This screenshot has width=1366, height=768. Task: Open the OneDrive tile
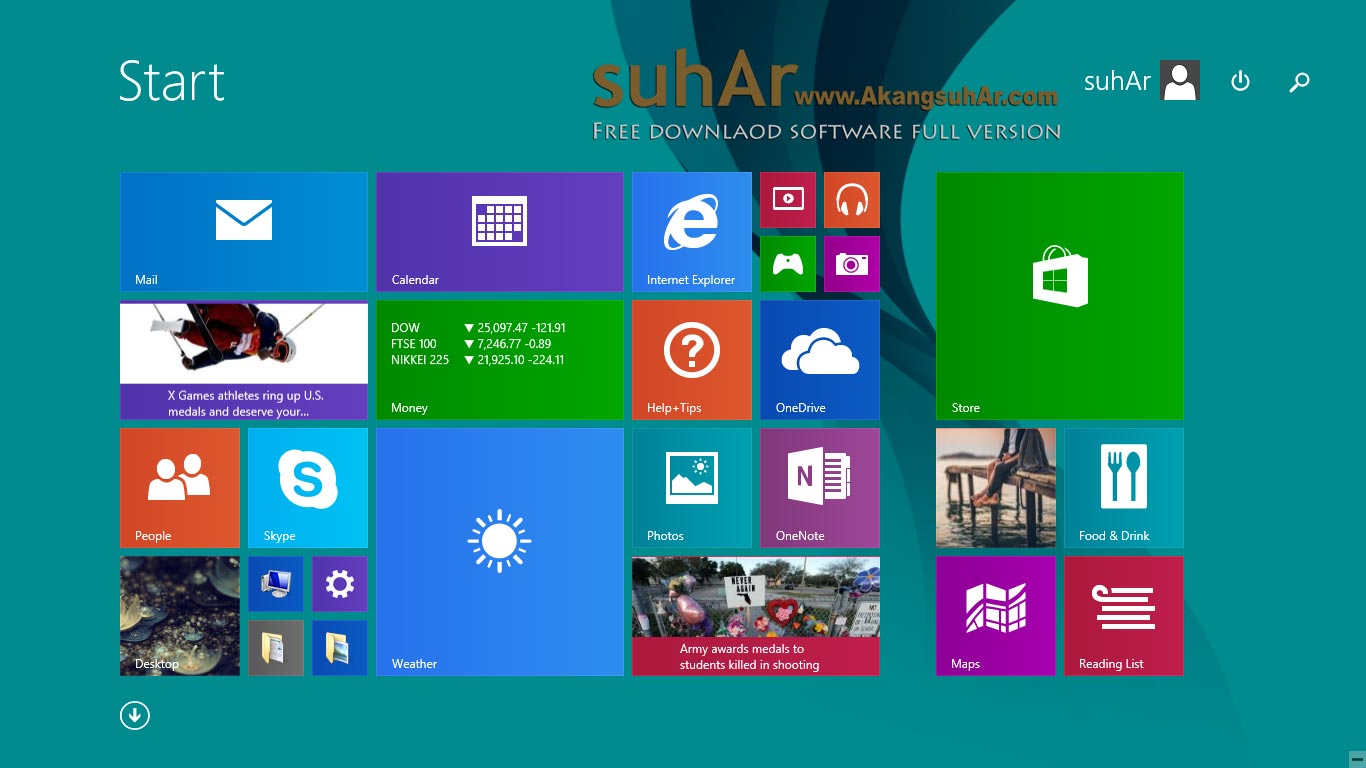(x=820, y=360)
